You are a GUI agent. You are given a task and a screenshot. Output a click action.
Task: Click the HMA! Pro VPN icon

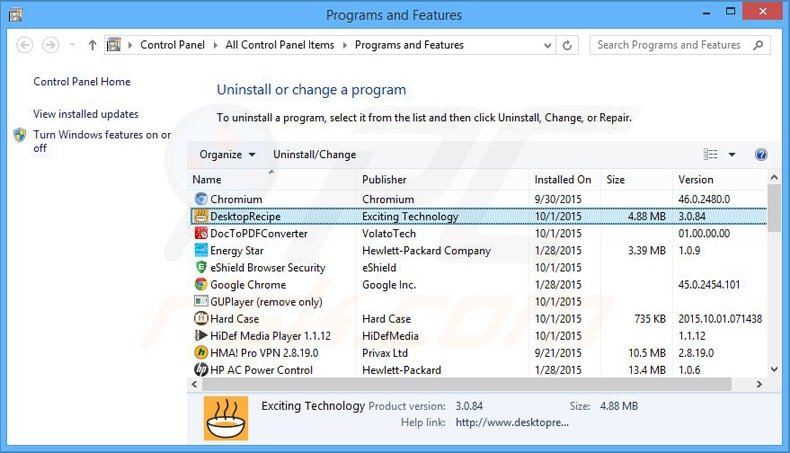(x=201, y=353)
